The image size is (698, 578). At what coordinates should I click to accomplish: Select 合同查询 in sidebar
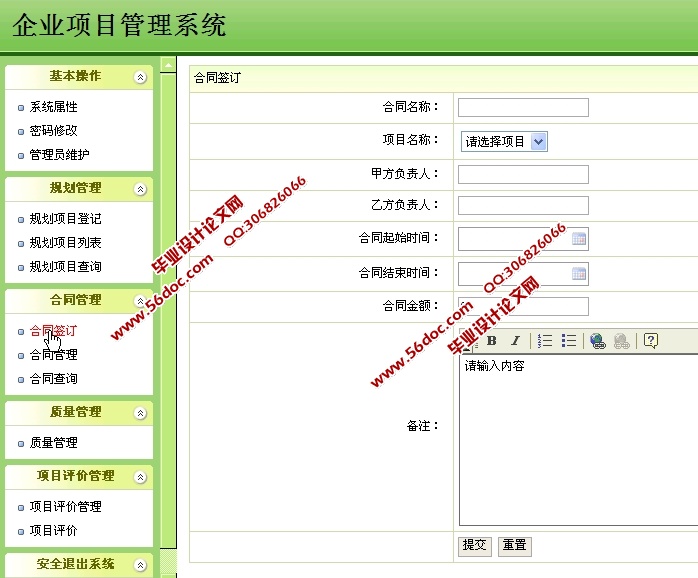pyautogui.click(x=53, y=379)
